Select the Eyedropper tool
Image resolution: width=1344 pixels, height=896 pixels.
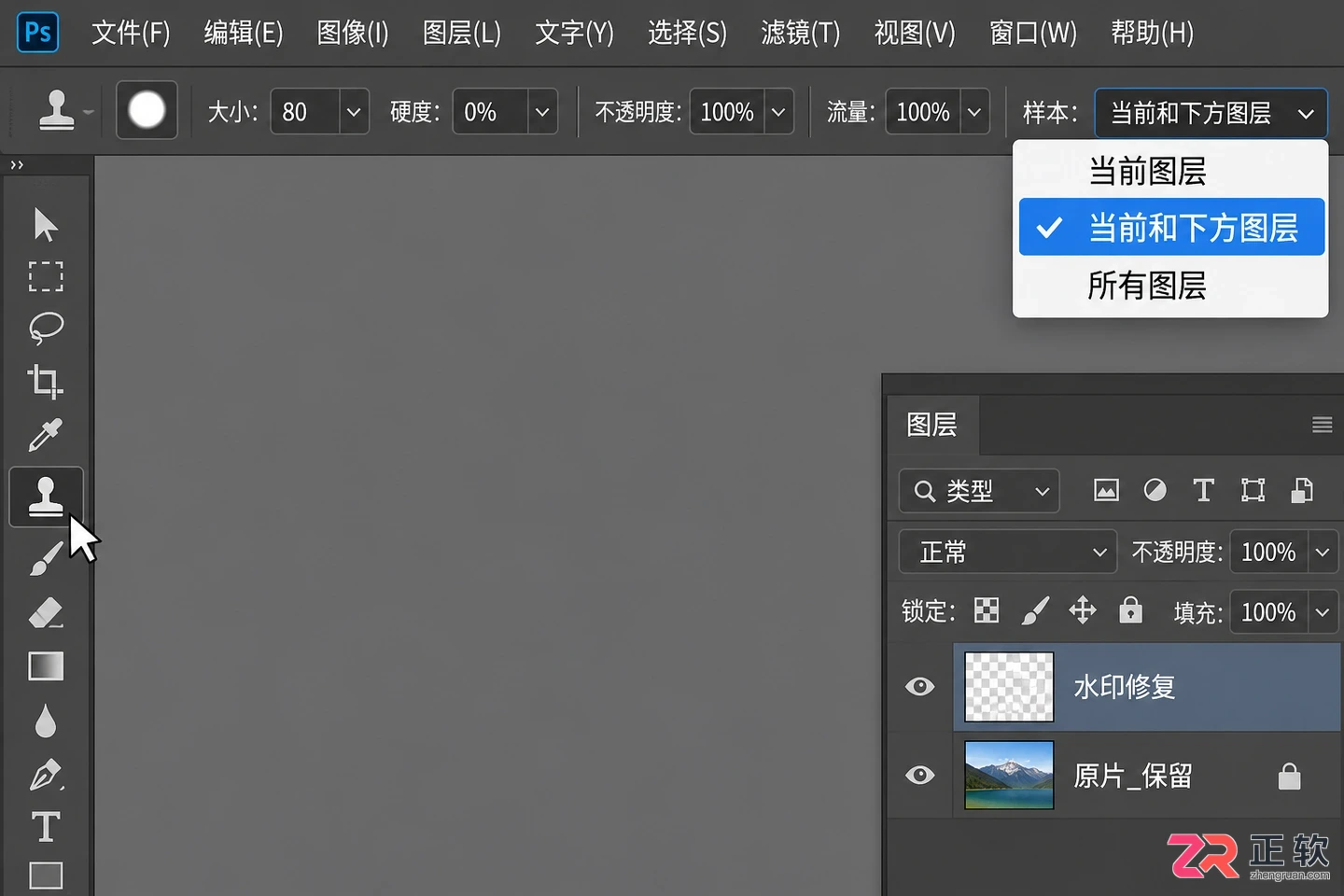[46, 434]
